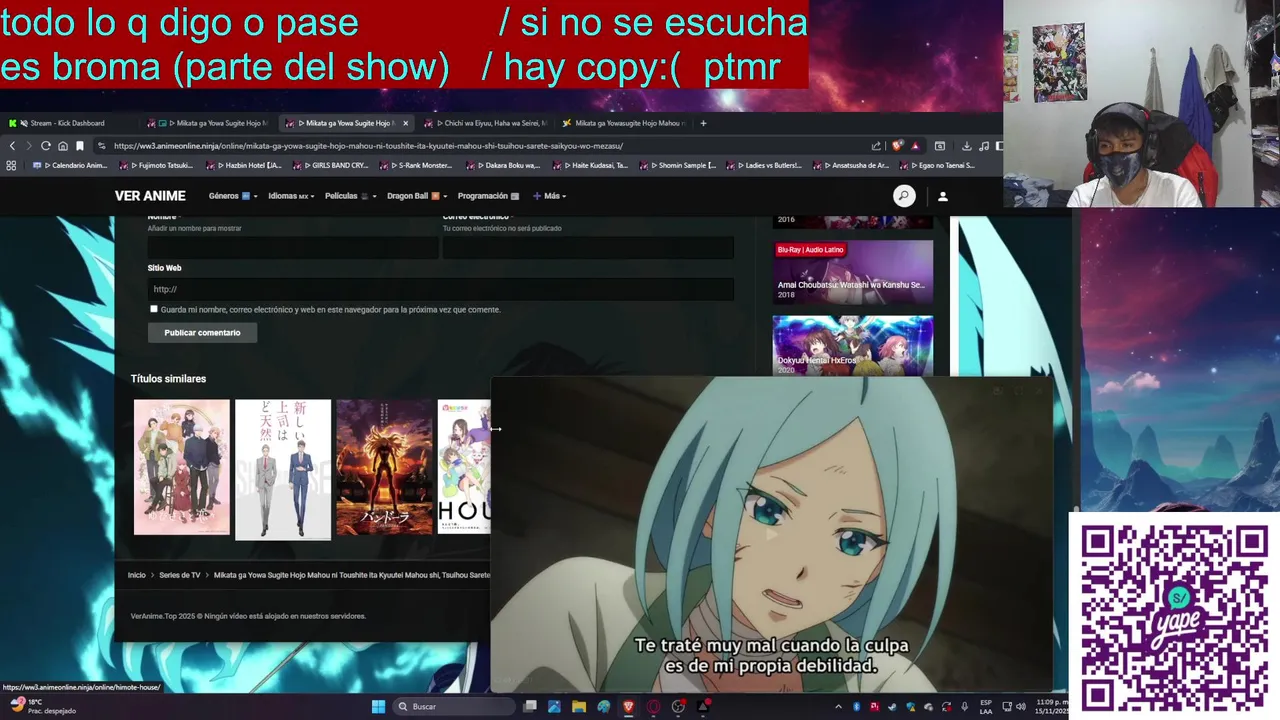Image resolution: width=1280 pixels, height=720 pixels.
Task: Expand the Idiomas MX dropdown
Action: (291, 196)
